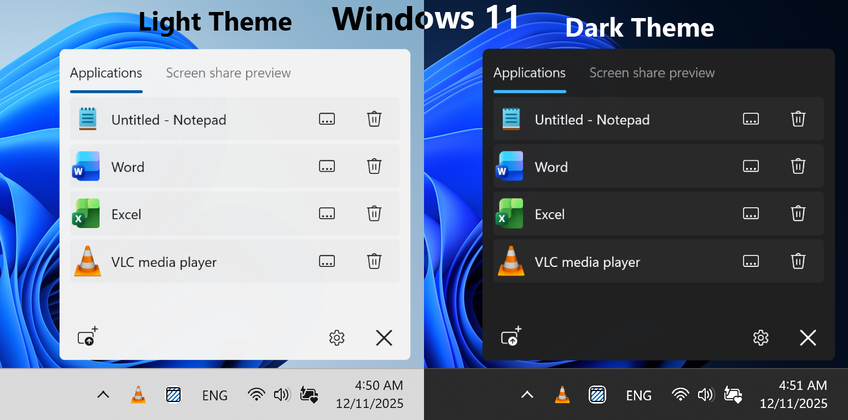The width and height of the screenshot is (848, 420).
Task: Open Word options button in light theme panel
Action: pyautogui.click(x=327, y=166)
